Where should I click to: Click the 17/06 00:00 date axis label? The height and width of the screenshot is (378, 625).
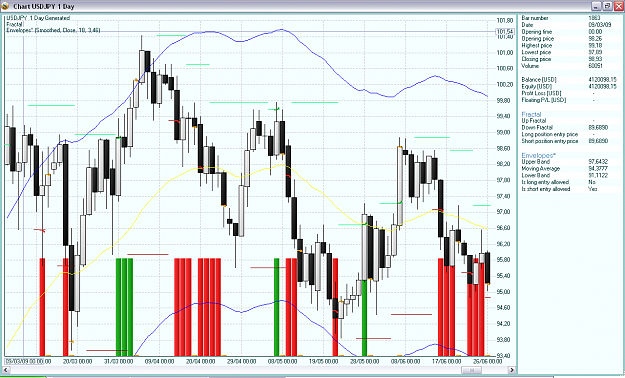(446, 361)
